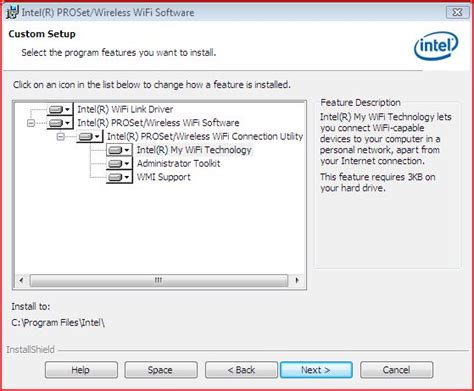Open install dropdown for WiFi Connection Utility
Viewport: 474px width, 391px height.
[89, 136]
